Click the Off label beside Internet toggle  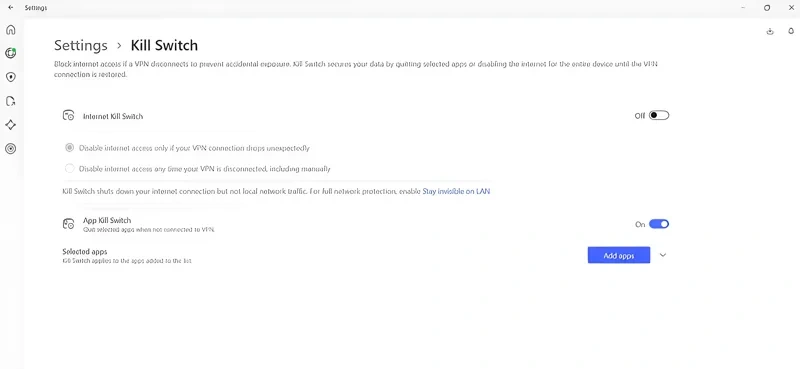tap(640, 116)
